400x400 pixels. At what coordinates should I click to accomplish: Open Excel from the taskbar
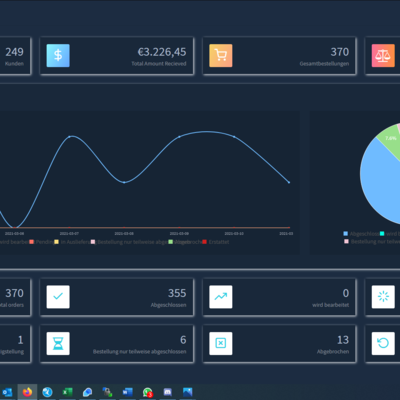click(67, 392)
